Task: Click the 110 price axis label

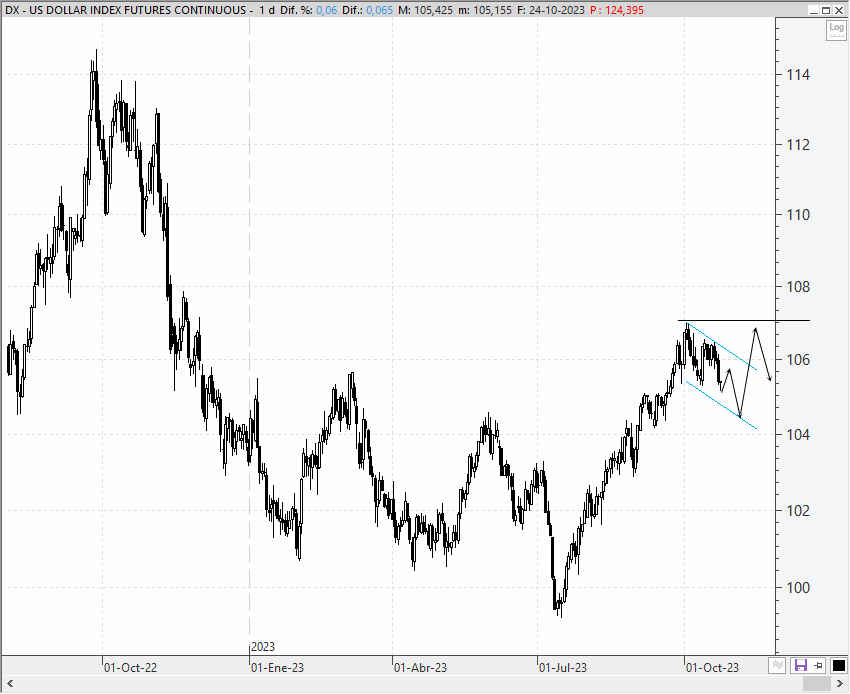Action: (798, 215)
